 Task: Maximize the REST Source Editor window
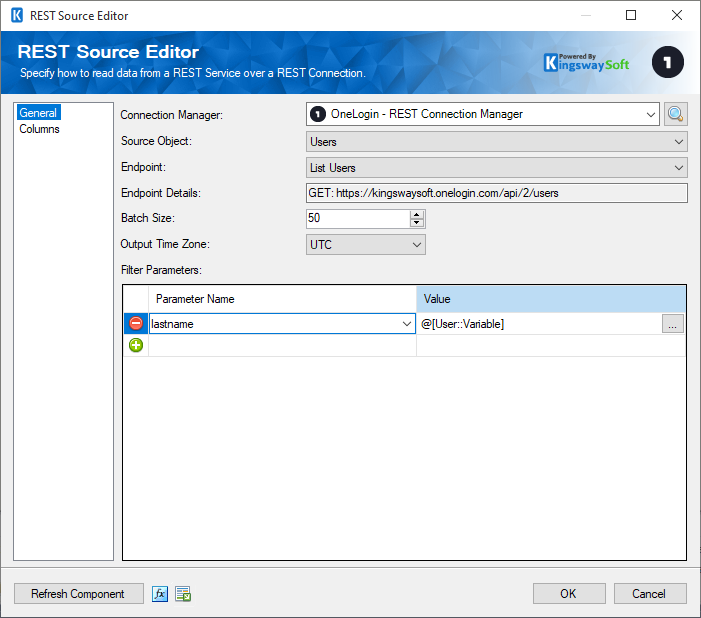pyautogui.click(x=631, y=15)
